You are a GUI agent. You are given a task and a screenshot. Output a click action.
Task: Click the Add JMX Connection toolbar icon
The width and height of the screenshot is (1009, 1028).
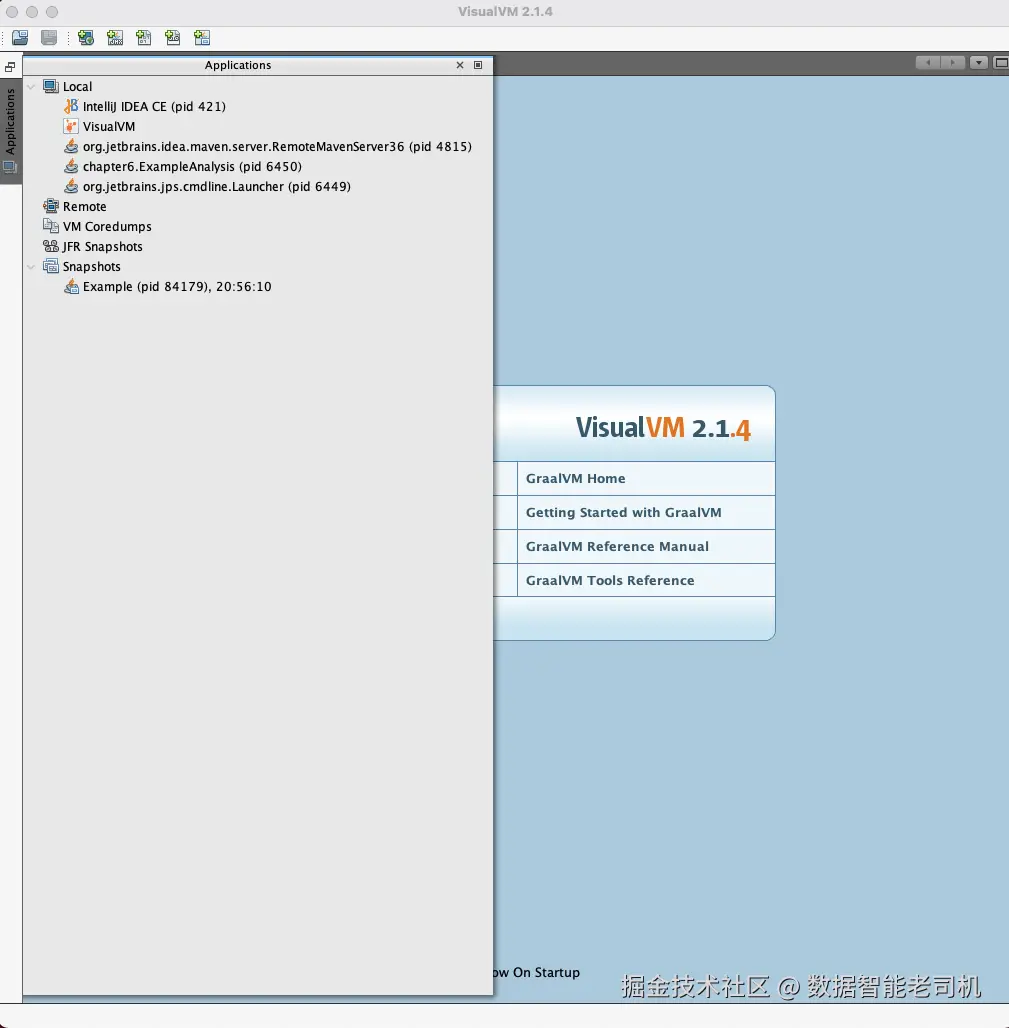[115, 37]
